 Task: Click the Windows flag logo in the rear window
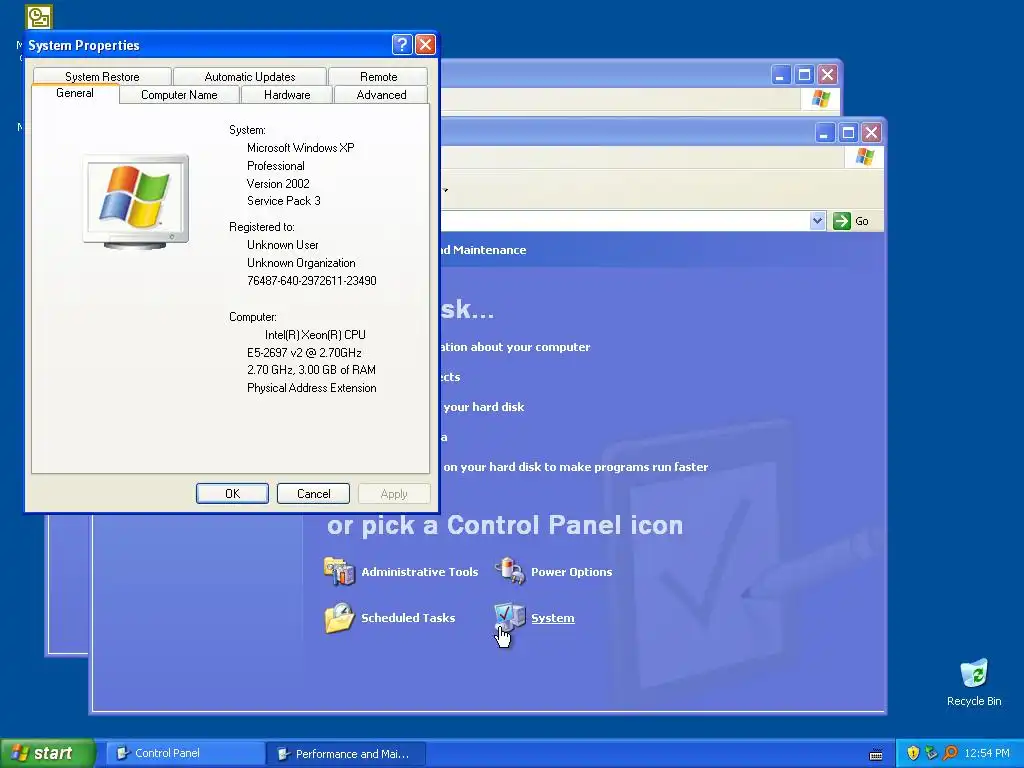820,99
